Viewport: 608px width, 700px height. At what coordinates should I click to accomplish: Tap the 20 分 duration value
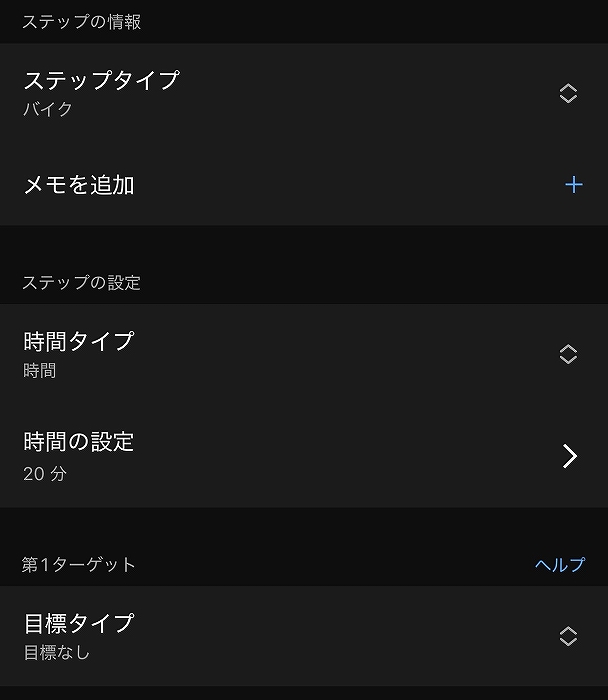45,473
